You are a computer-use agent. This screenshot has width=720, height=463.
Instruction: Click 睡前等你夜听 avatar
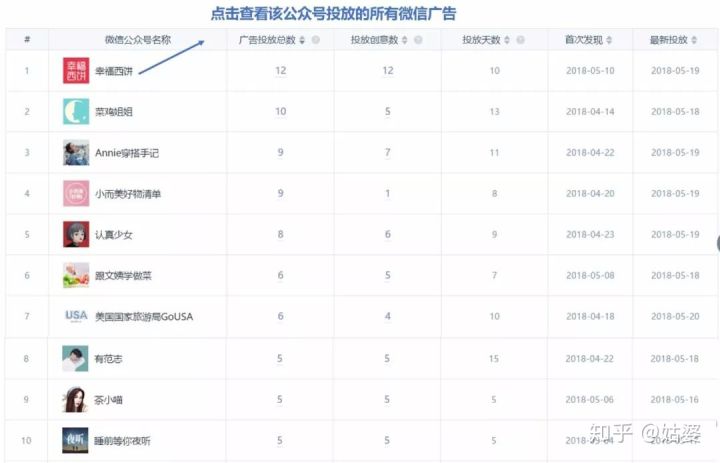click(75, 440)
